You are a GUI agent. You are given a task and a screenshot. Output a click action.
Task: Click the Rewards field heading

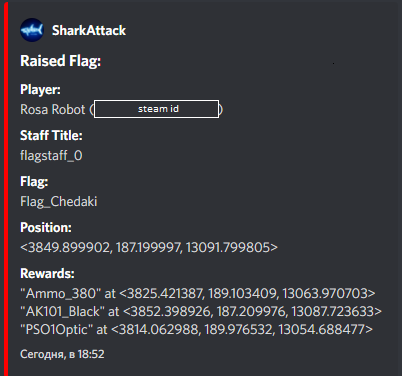click(47, 274)
